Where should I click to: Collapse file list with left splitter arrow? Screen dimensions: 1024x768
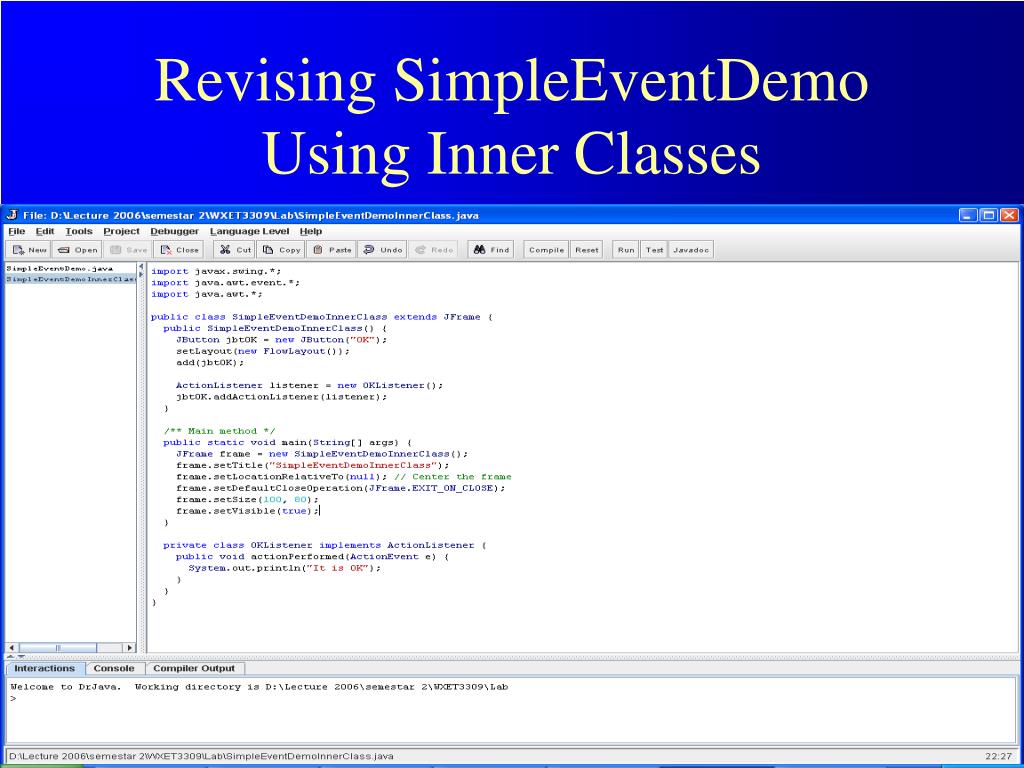pos(141,266)
